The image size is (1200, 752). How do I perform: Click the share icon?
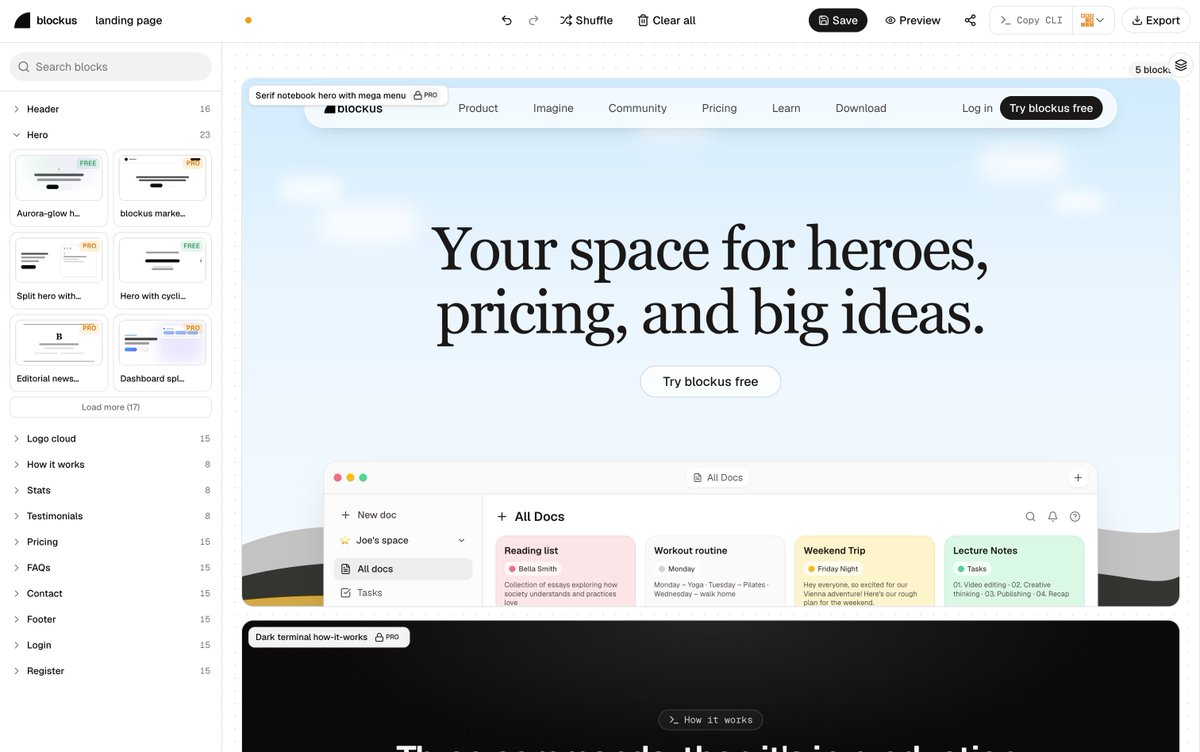[x=970, y=20]
